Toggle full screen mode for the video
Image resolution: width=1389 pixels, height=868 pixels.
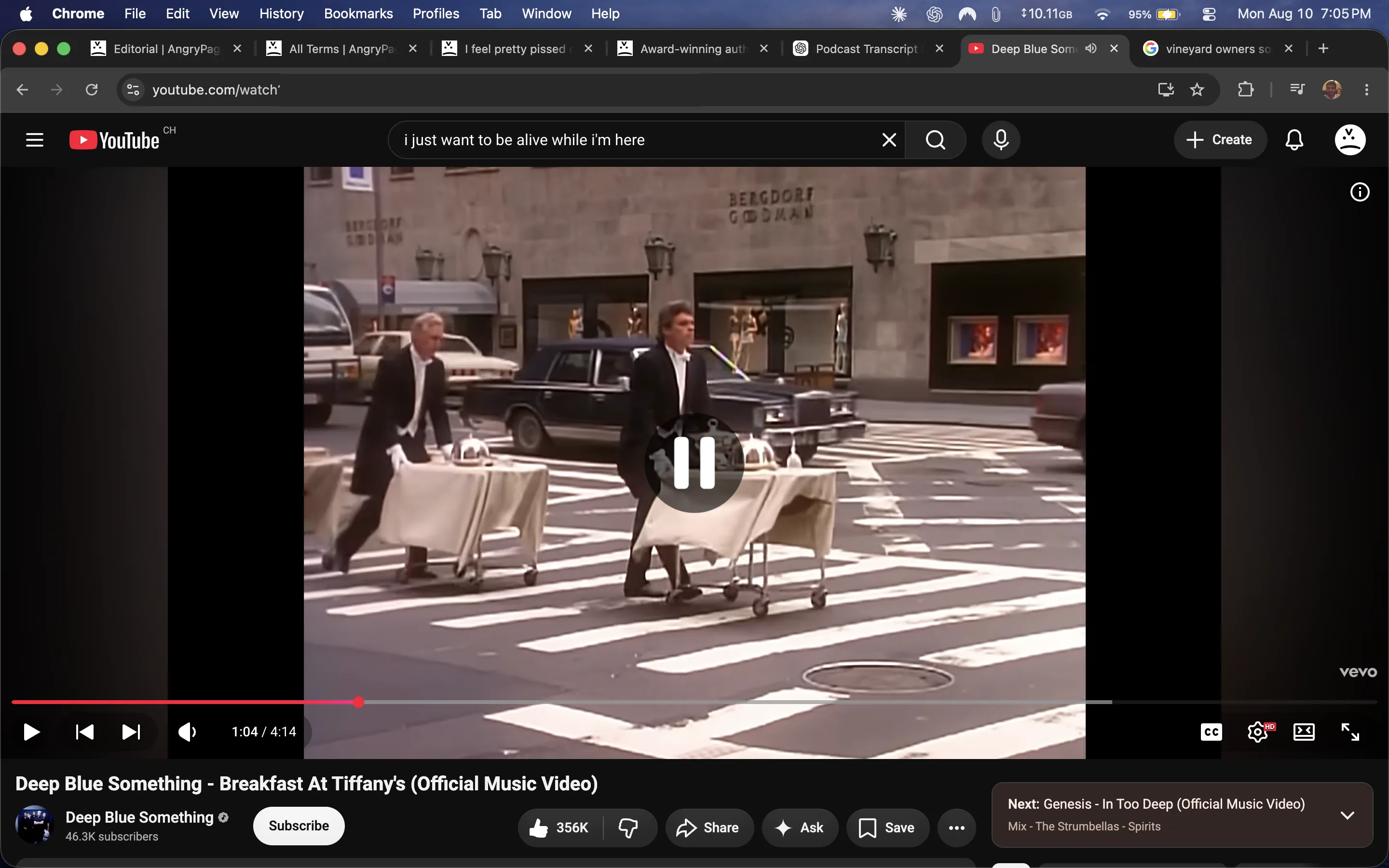click(x=1350, y=732)
